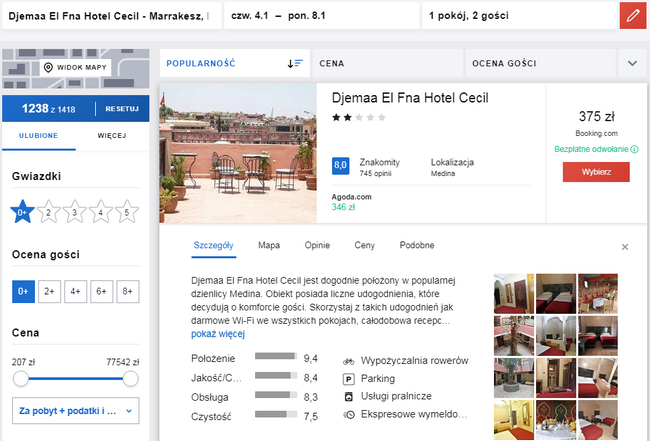This screenshot has width=650, height=441.
Task: Click the red Wybierz button
Action: tap(596, 171)
